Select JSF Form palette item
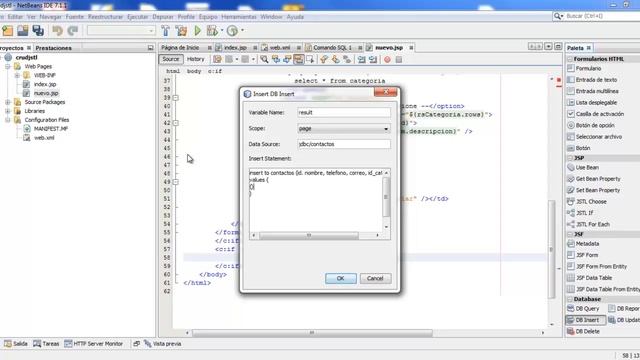The image size is (640, 360). pos(583,255)
